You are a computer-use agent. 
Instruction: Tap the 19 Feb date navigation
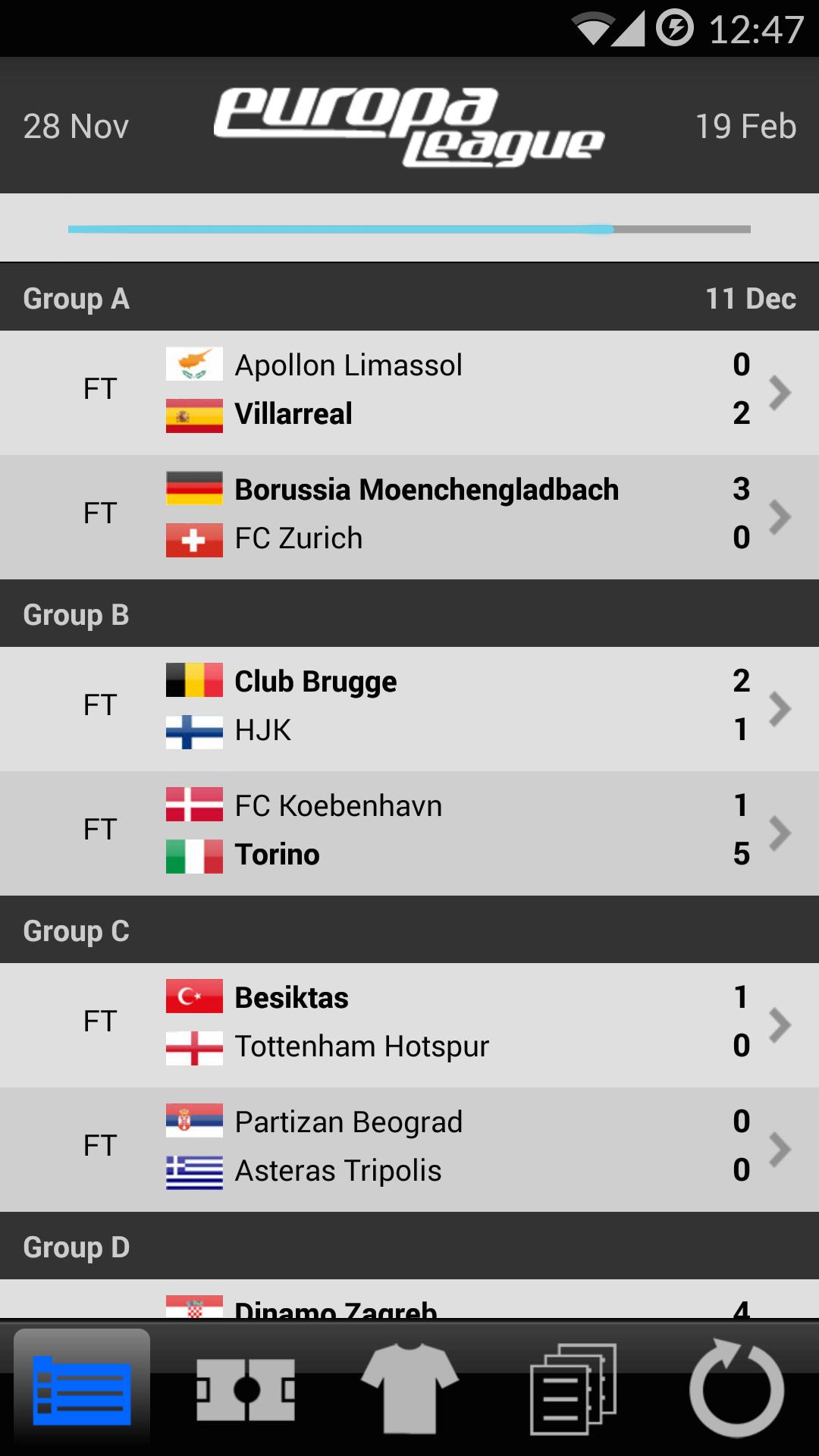click(x=745, y=127)
